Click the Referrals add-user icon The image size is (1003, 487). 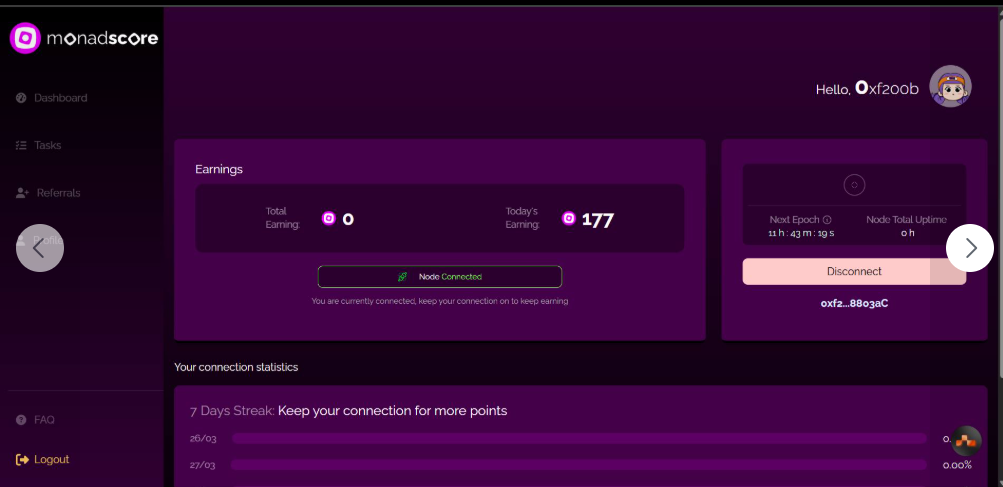coord(22,193)
